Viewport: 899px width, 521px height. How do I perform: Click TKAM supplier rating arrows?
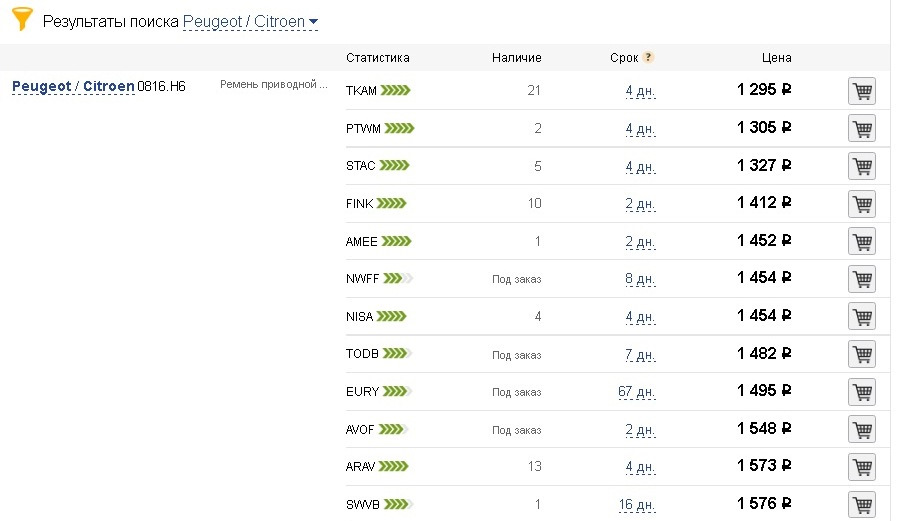coord(396,91)
